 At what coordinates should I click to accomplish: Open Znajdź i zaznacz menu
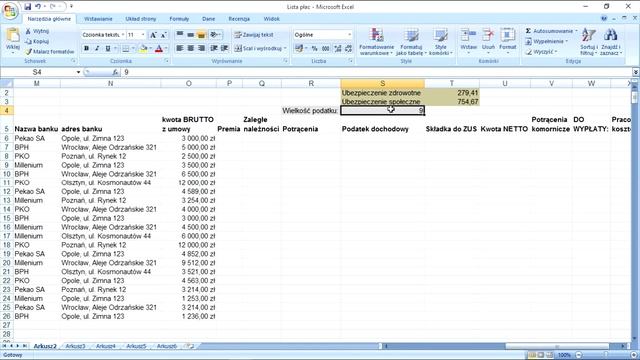[x=611, y=42]
